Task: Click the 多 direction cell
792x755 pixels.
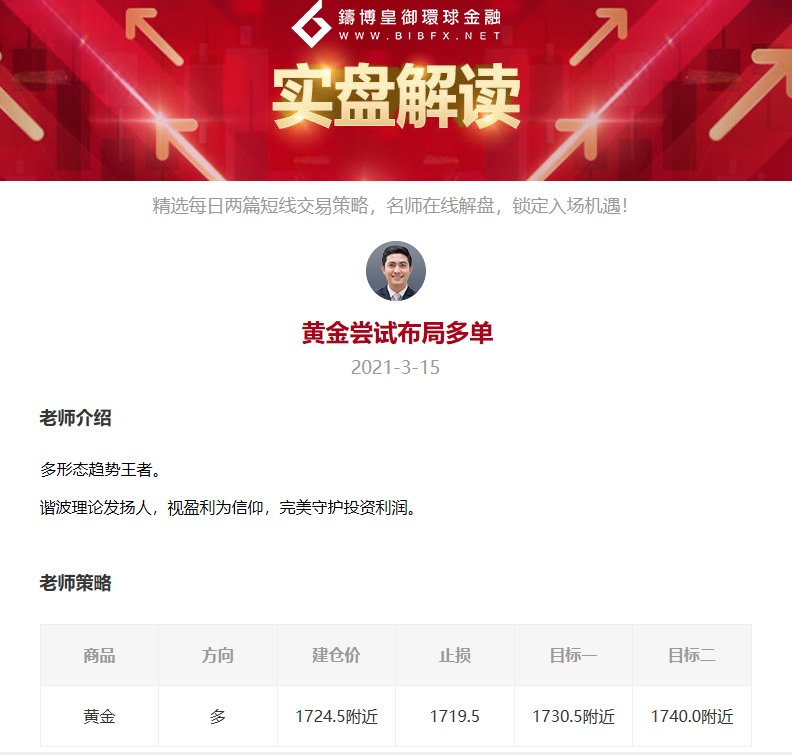Action: (218, 716)
